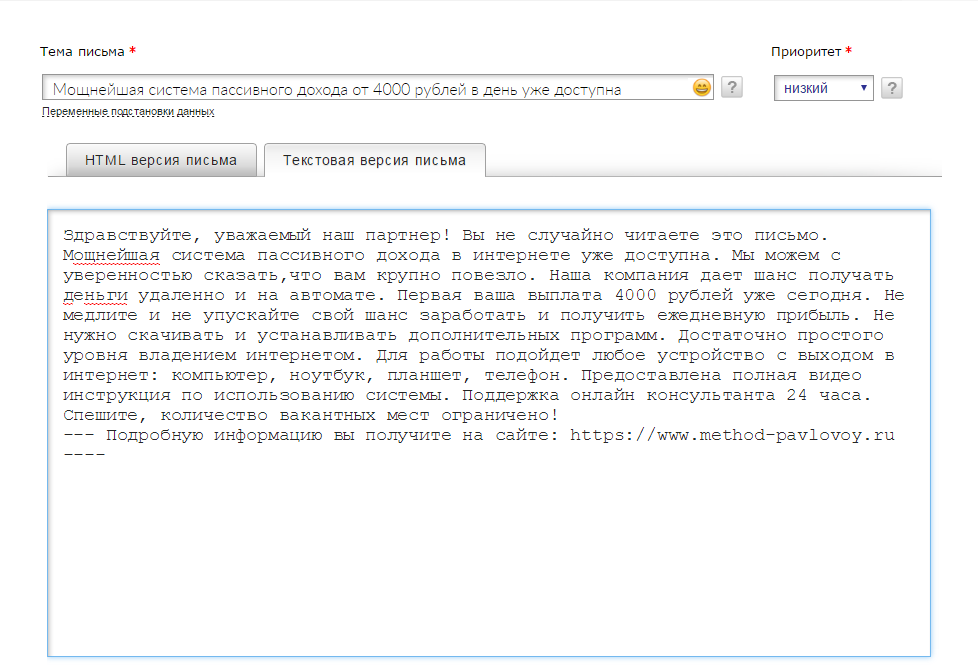Image resolution: width=978 pixels, height=670 pixels.
Task: Click the word Спешите in the letter body
Action: pyautogui.click(x=100, y=415)
